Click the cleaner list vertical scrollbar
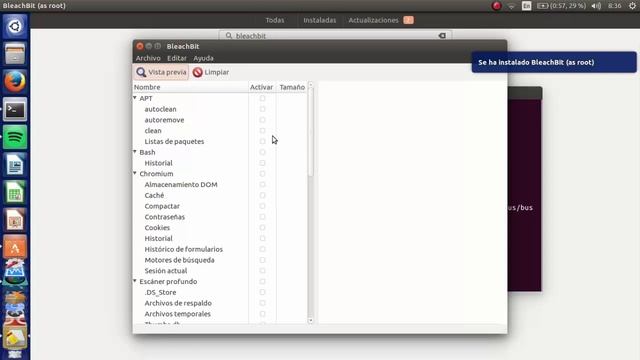This screenshot has height=360, width=640. point(311,133)
